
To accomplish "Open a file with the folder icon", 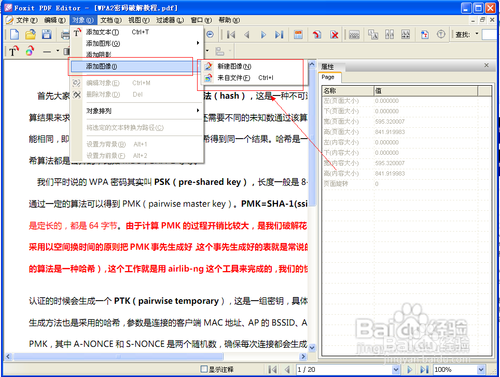I will (x=30, y=34).
